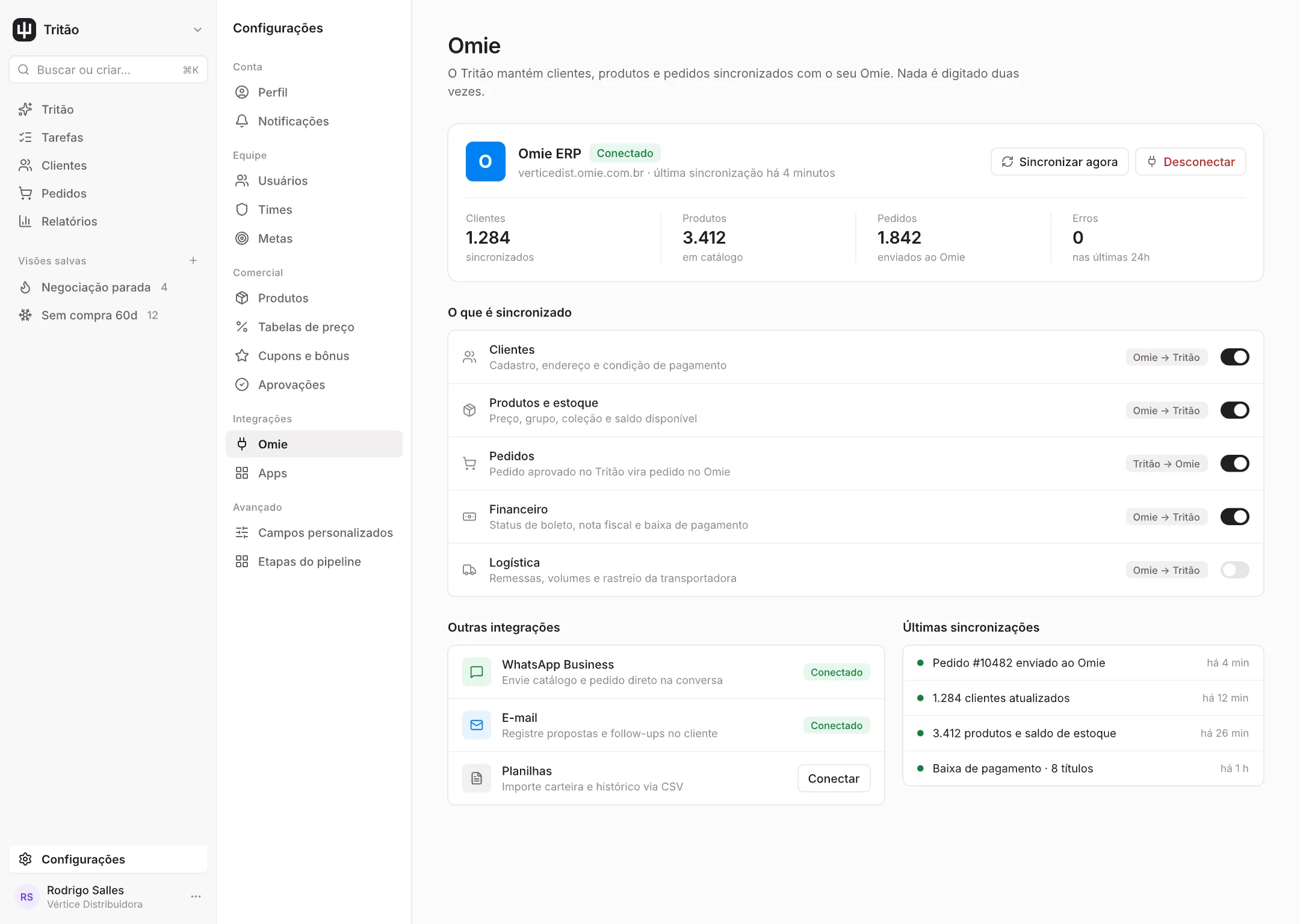Image resolution: width=1300 pixels, height=924 pixels.
Task: Click the Apps grid icon
Action: click(242, 473)
